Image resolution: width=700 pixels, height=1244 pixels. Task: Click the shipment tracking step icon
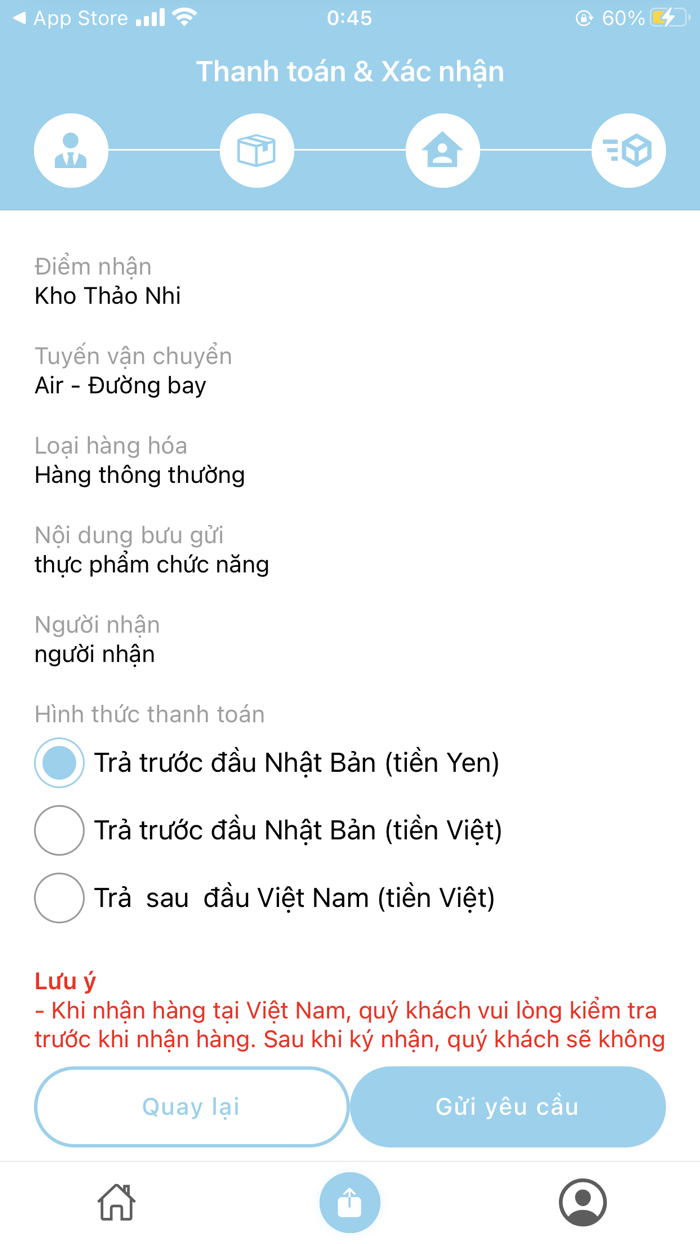629,150
